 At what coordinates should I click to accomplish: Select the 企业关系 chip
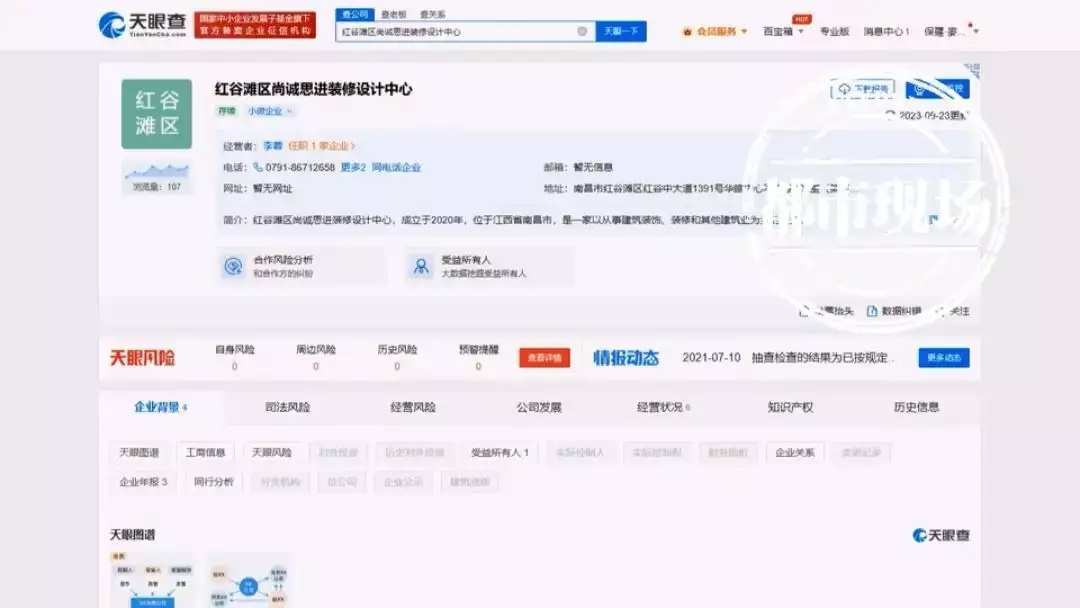pyautogui.click(x=795, y=452)
